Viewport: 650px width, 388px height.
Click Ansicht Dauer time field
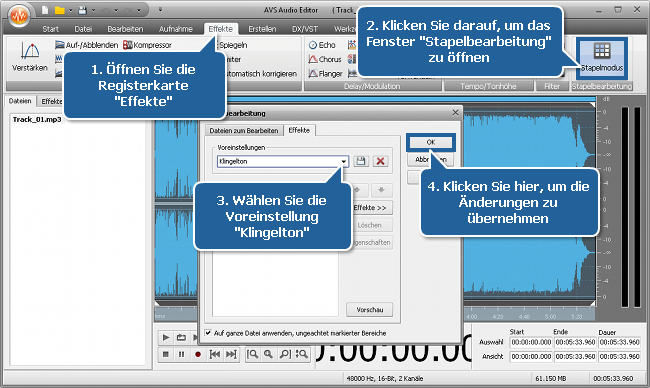[620, 356]
